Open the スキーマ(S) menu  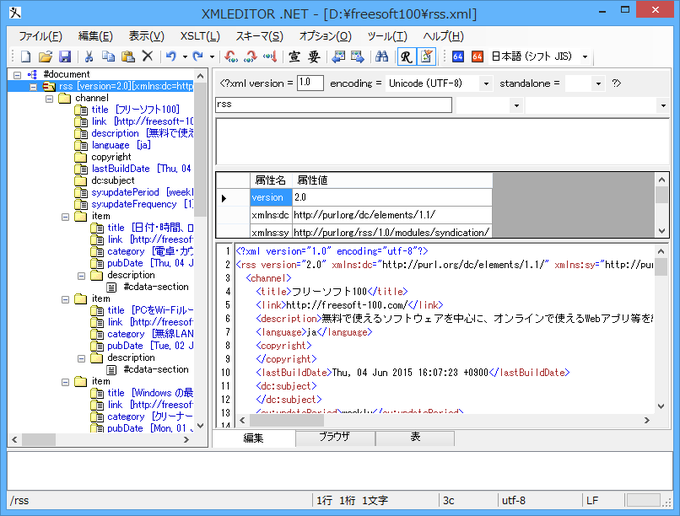coord(259,36)
